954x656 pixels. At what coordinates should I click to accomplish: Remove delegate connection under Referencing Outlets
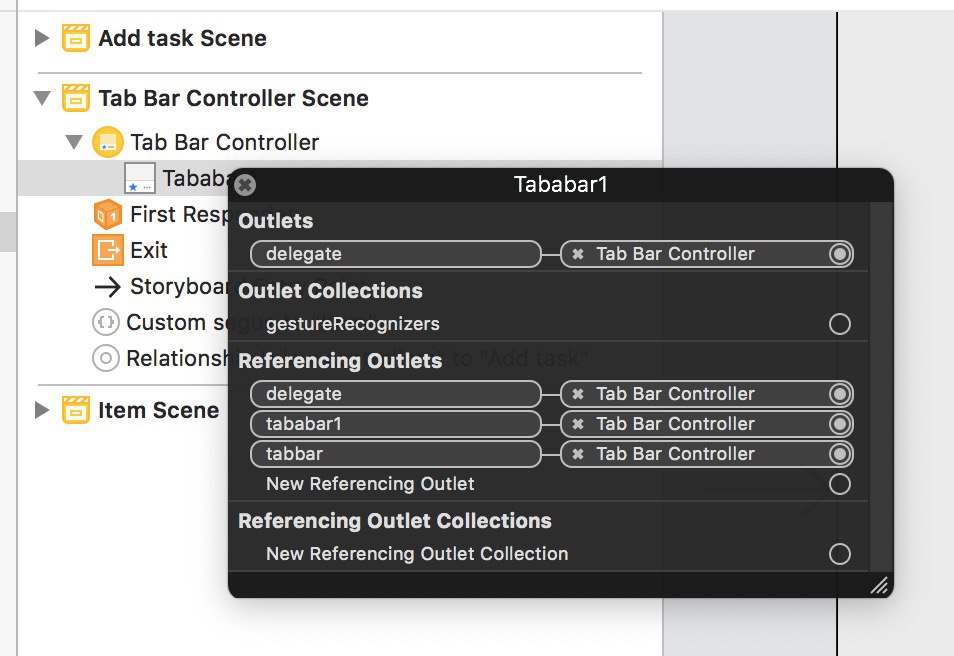click(578, 394)
